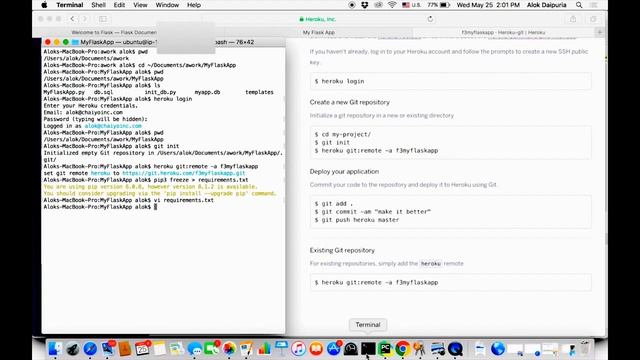Open the Edit menu
This screenshot has width=640, height=360.
click(x=119, y=5)
